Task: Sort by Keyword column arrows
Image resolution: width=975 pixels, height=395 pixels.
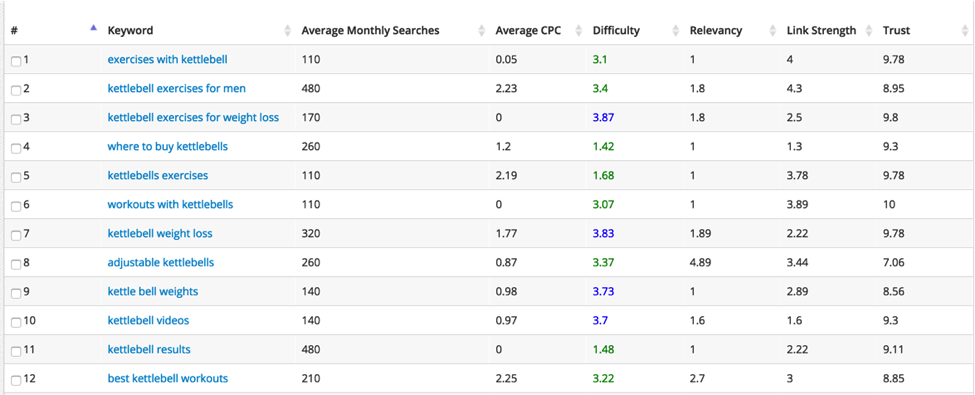Action: coord(287,30)
